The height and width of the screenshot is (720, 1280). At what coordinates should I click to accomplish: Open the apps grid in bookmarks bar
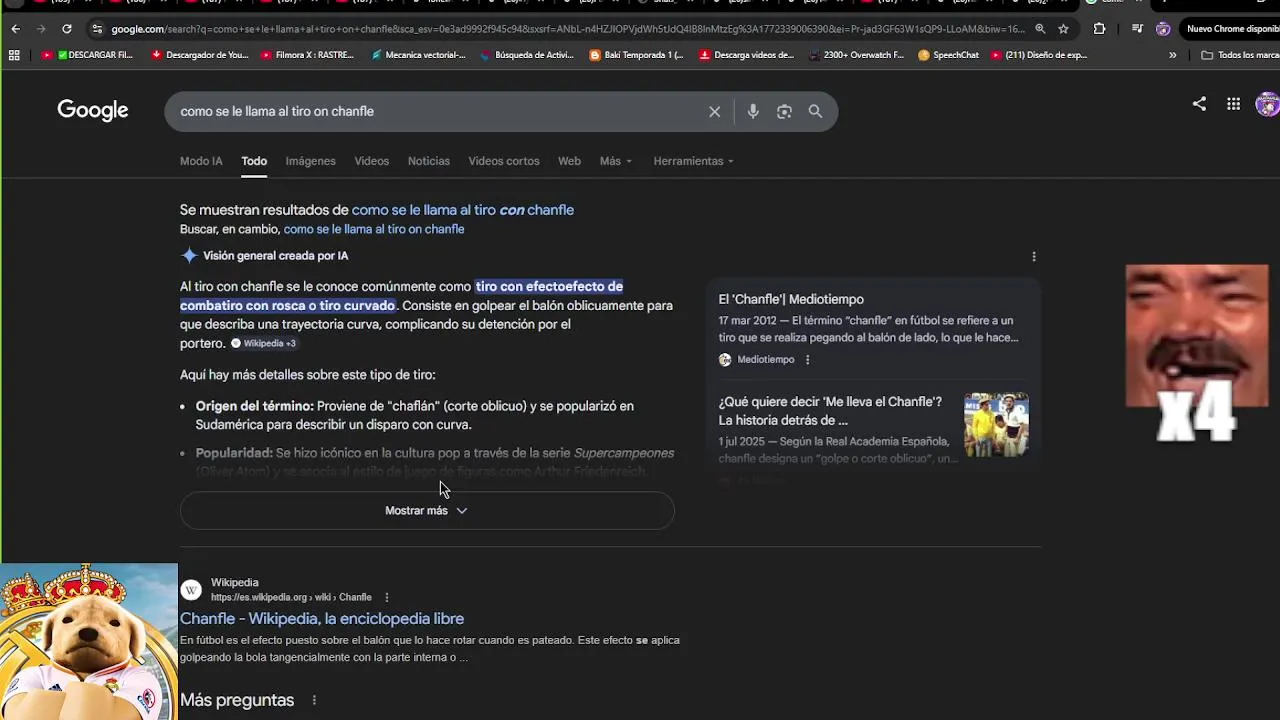point(14,55)
